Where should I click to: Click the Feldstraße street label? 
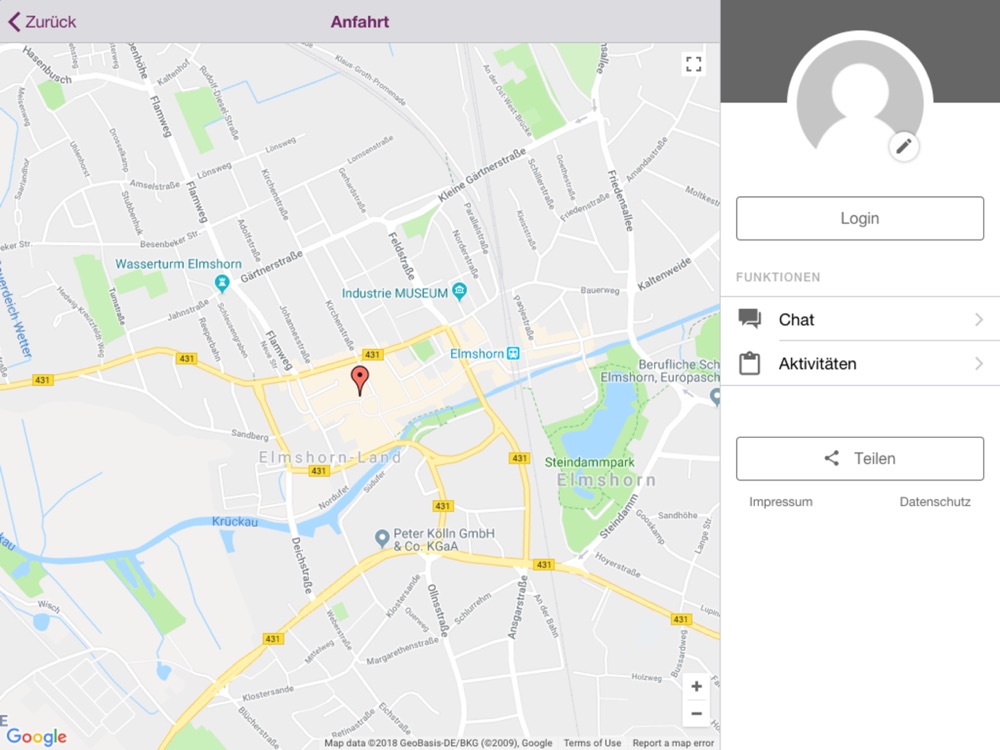402,256
